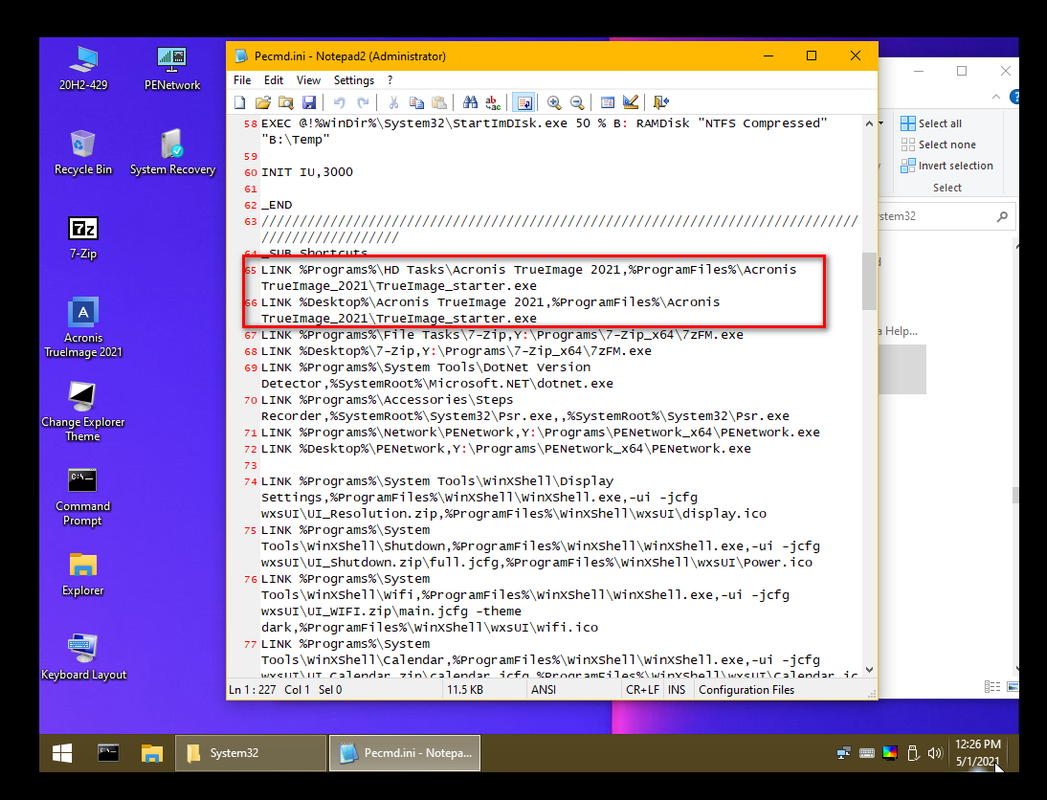Select the 20H2-429 desktop icon

pos(83,68)
